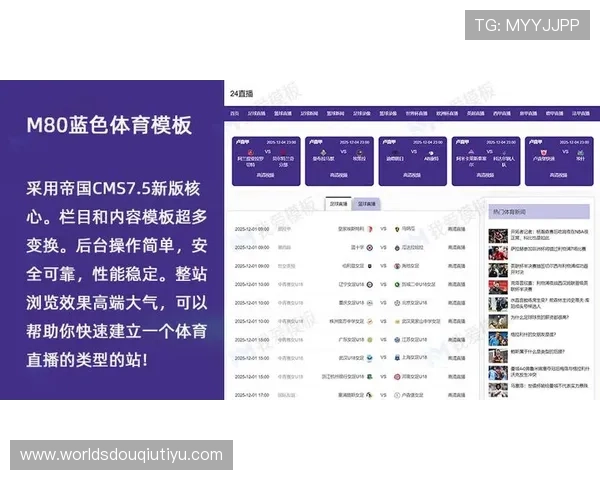The image size is (600, 480).
Task: Click away team logo in third 卢森甲 card
Action: click(431, 153)
